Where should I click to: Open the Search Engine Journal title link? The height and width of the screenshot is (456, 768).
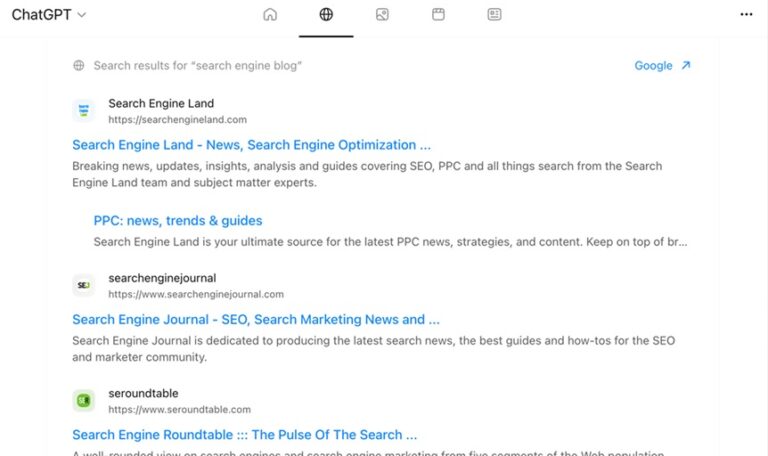click(256, 320)
